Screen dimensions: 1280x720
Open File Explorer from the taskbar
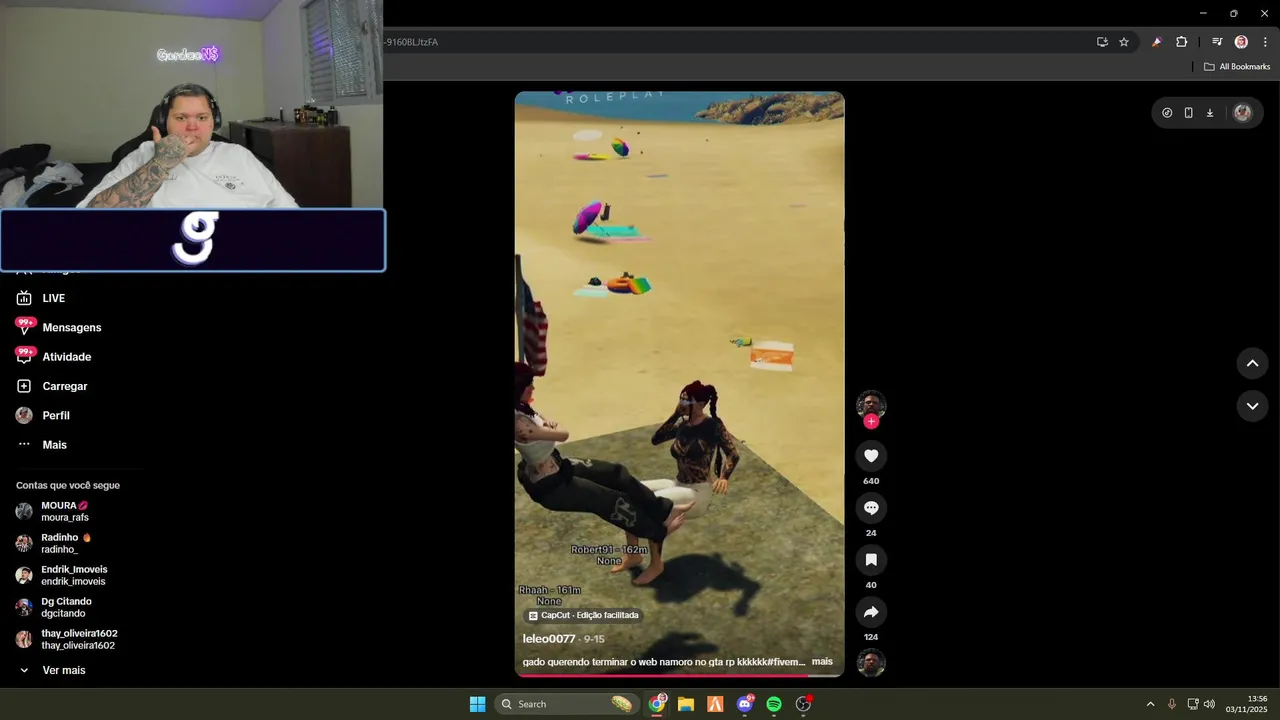tap(686, 704)
